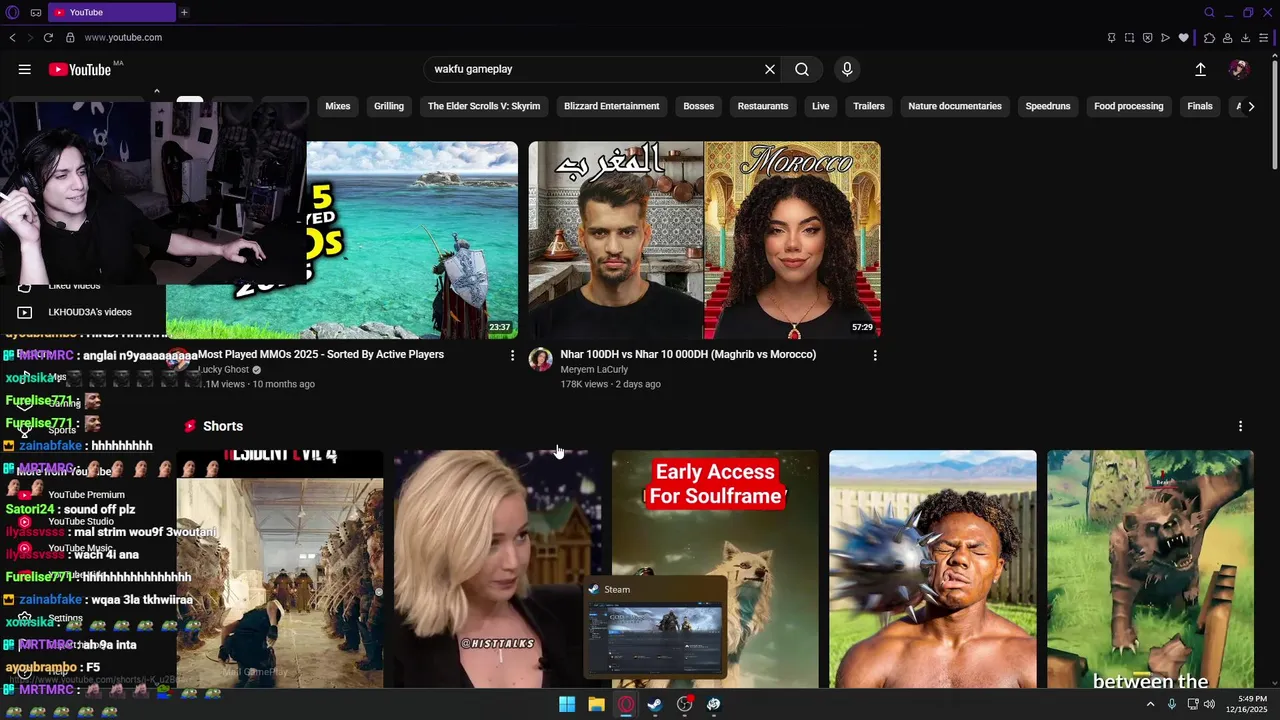Screen dimensions: 1280x720
Task: Play the Most Played MMOs thumbnail
Action: click(x=412, y=240)
